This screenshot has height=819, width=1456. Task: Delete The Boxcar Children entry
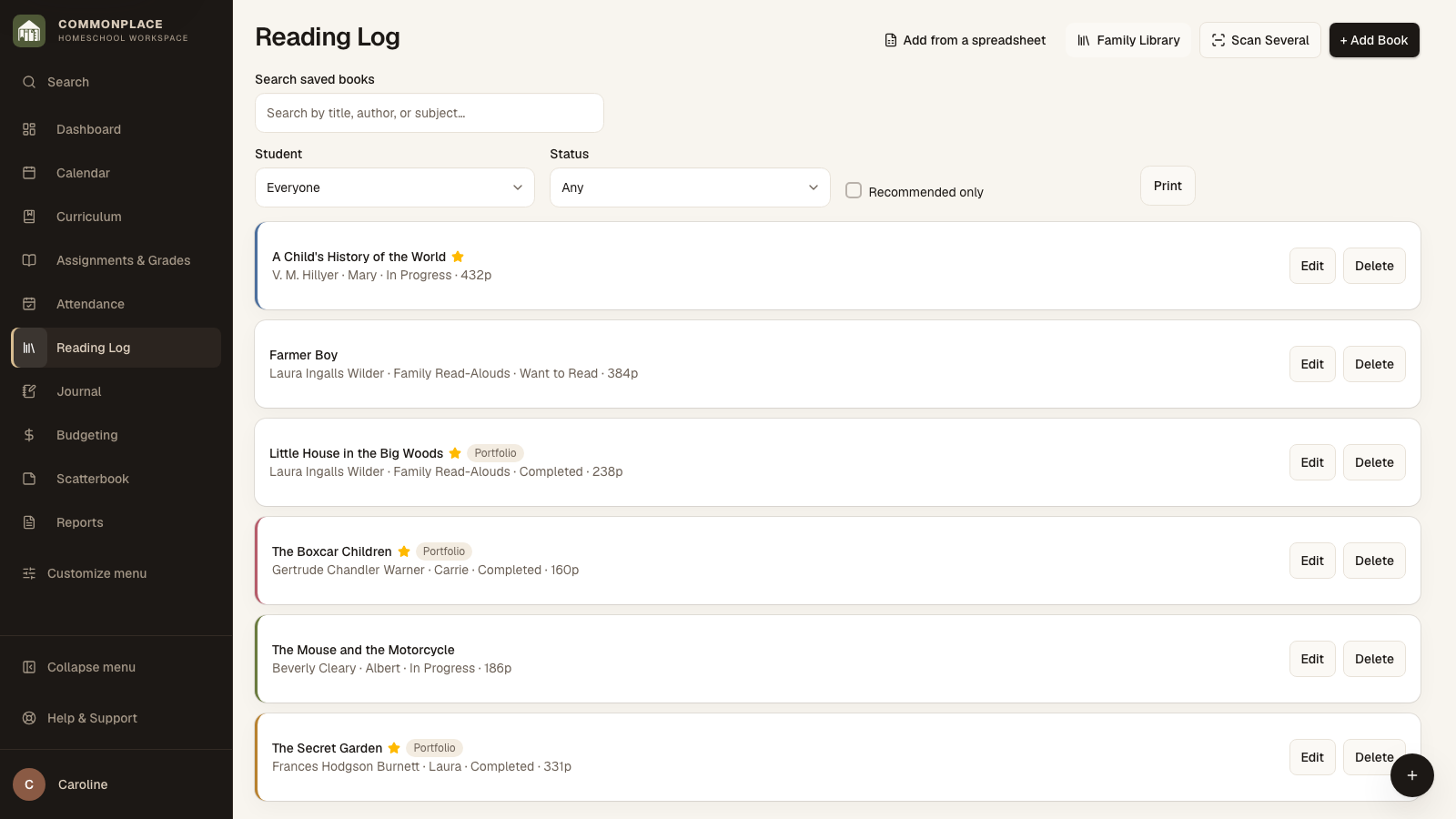[x=1374, y=561]
